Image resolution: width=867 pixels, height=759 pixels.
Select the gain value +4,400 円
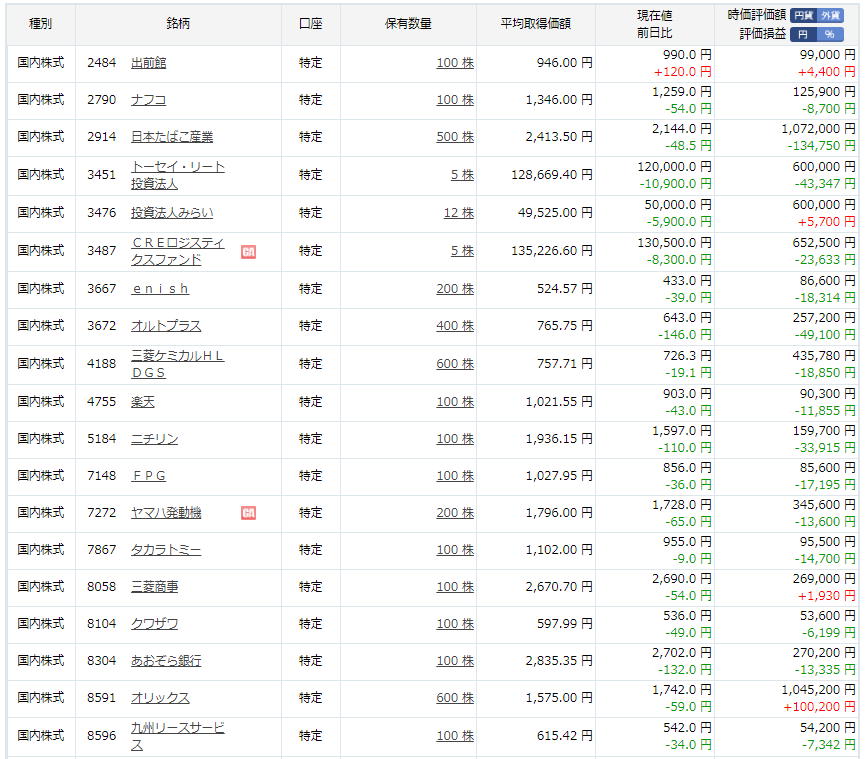[x=827, y=72]
